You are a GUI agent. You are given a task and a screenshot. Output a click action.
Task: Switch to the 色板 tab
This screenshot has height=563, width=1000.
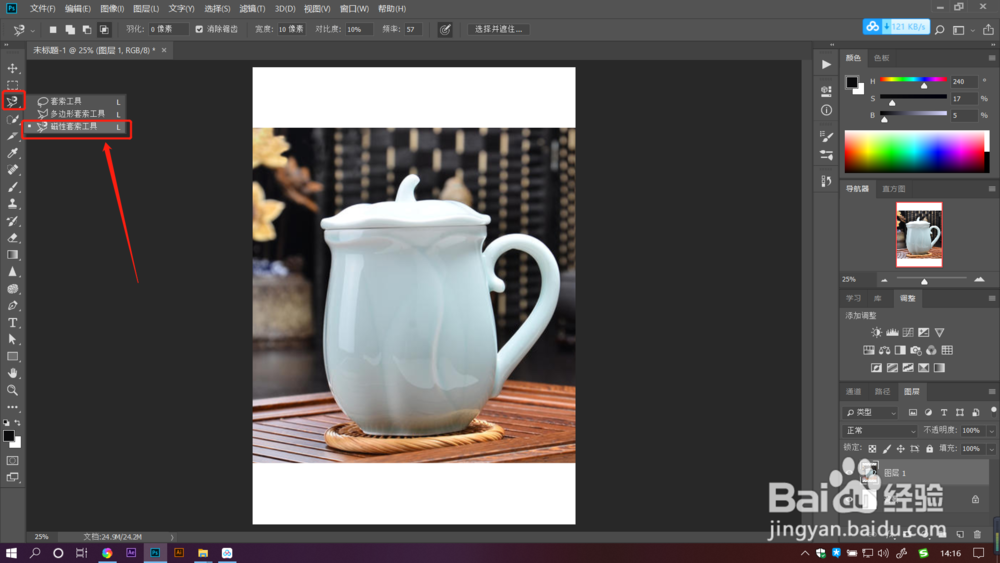pyautogui.click(x=881, y=58)
